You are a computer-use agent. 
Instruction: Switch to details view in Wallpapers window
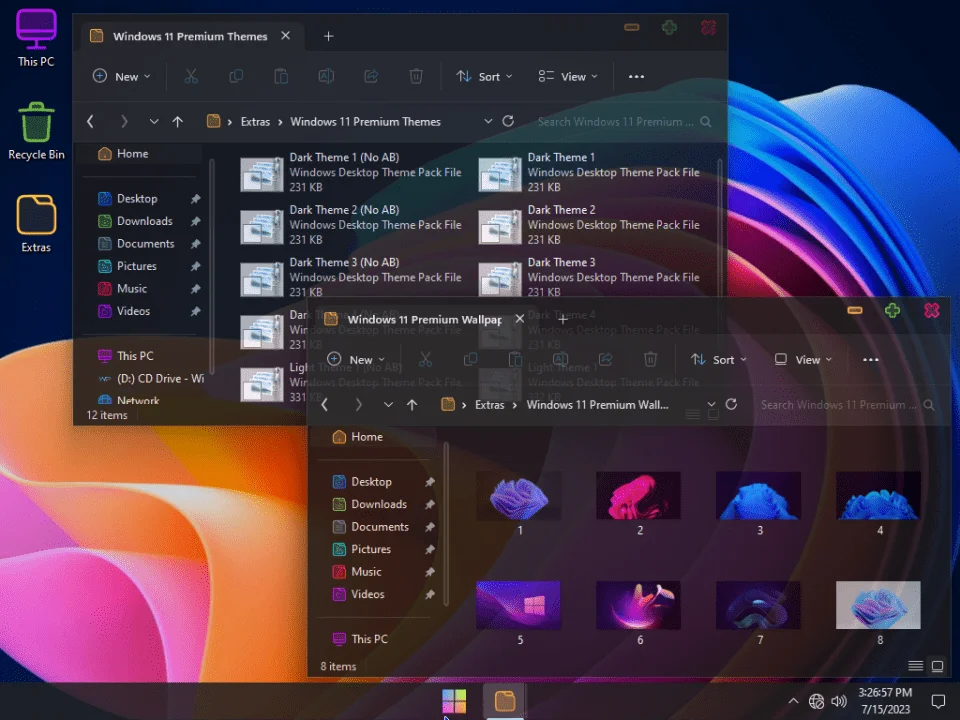(915, 666)
